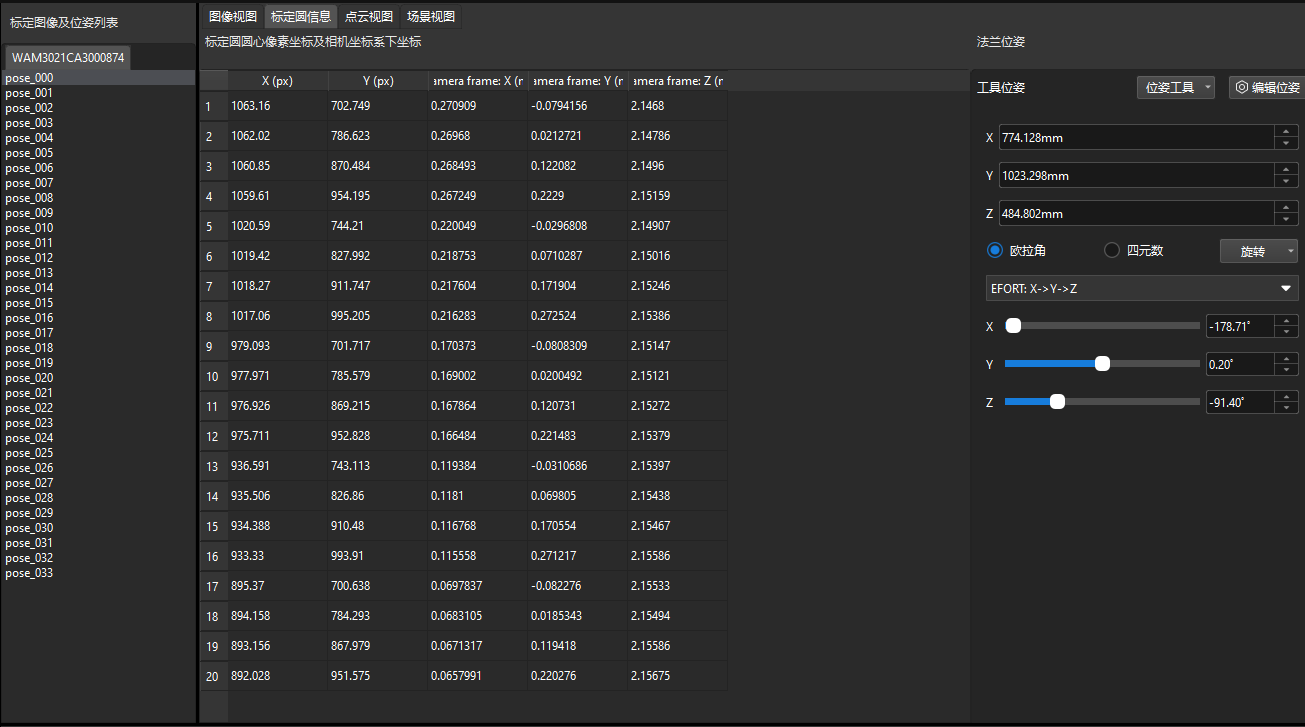
Task: Click the up stepper next to X 774.128mm
Action: [x=1286, y=132]
